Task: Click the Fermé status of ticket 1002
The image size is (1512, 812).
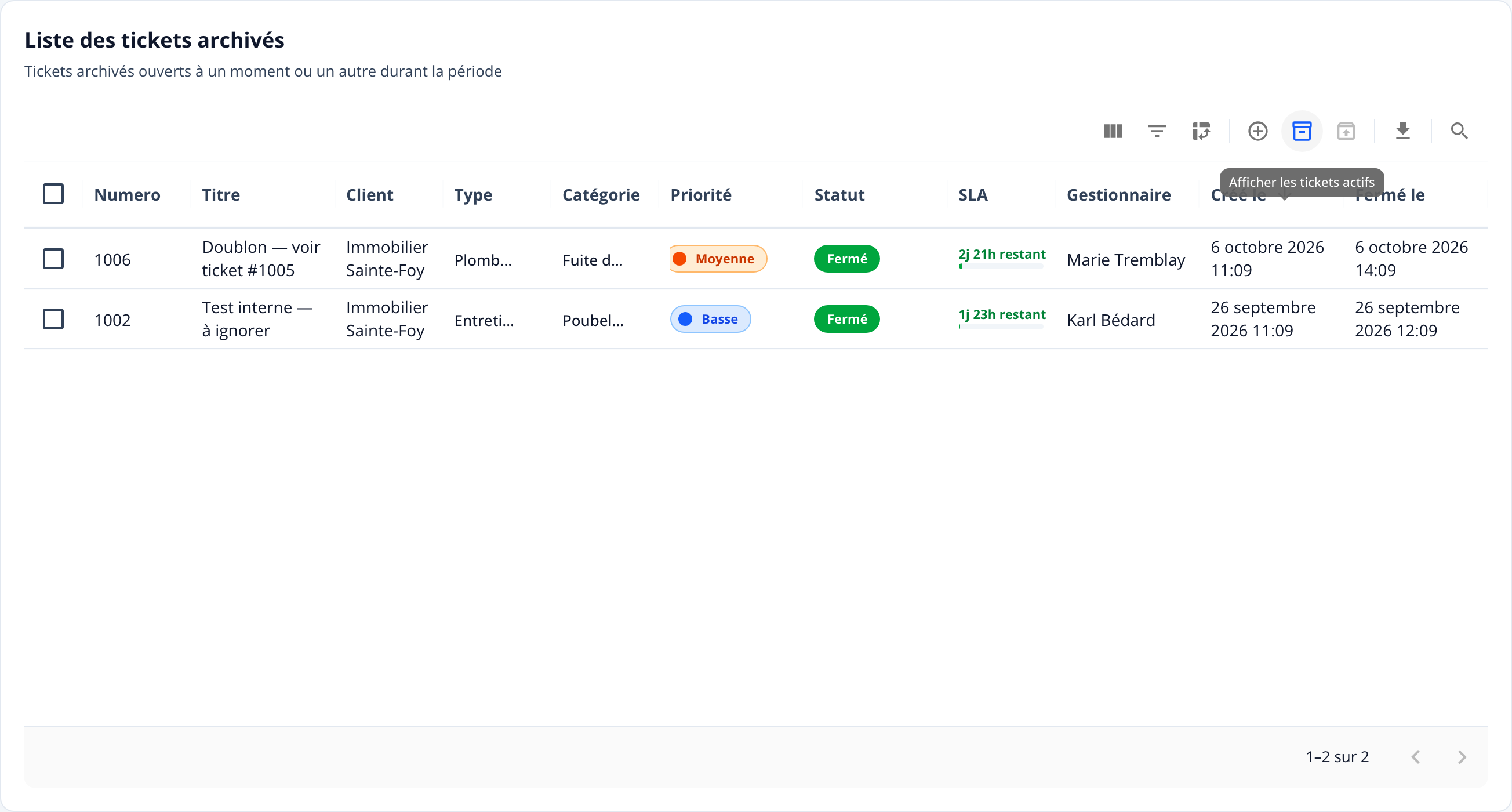Action: tap(847, 320)
